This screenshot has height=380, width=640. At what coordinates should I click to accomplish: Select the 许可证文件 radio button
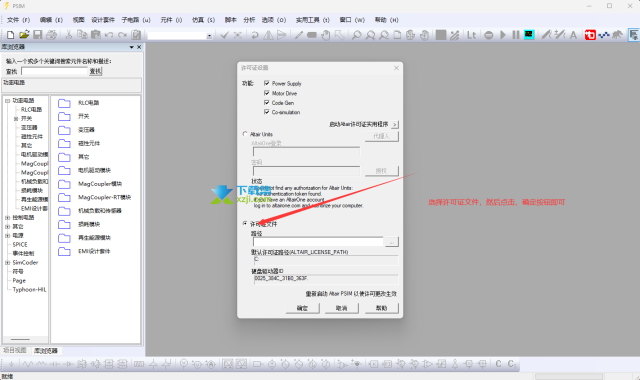pyautogui.click(x=245, y=223)
